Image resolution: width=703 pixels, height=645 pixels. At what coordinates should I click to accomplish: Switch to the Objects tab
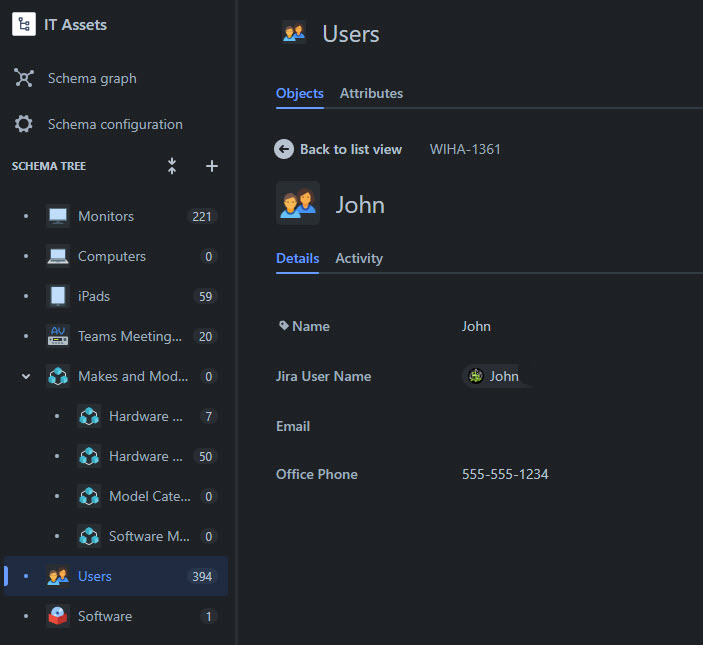click(299, 93)
